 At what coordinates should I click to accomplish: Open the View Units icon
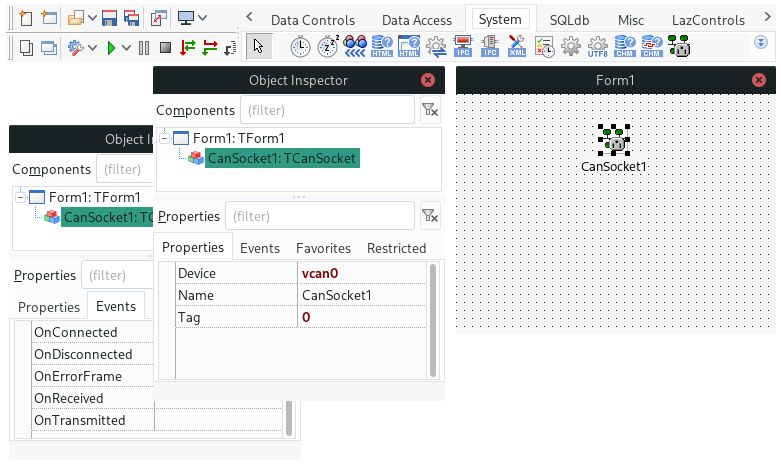tap(26, 48)
